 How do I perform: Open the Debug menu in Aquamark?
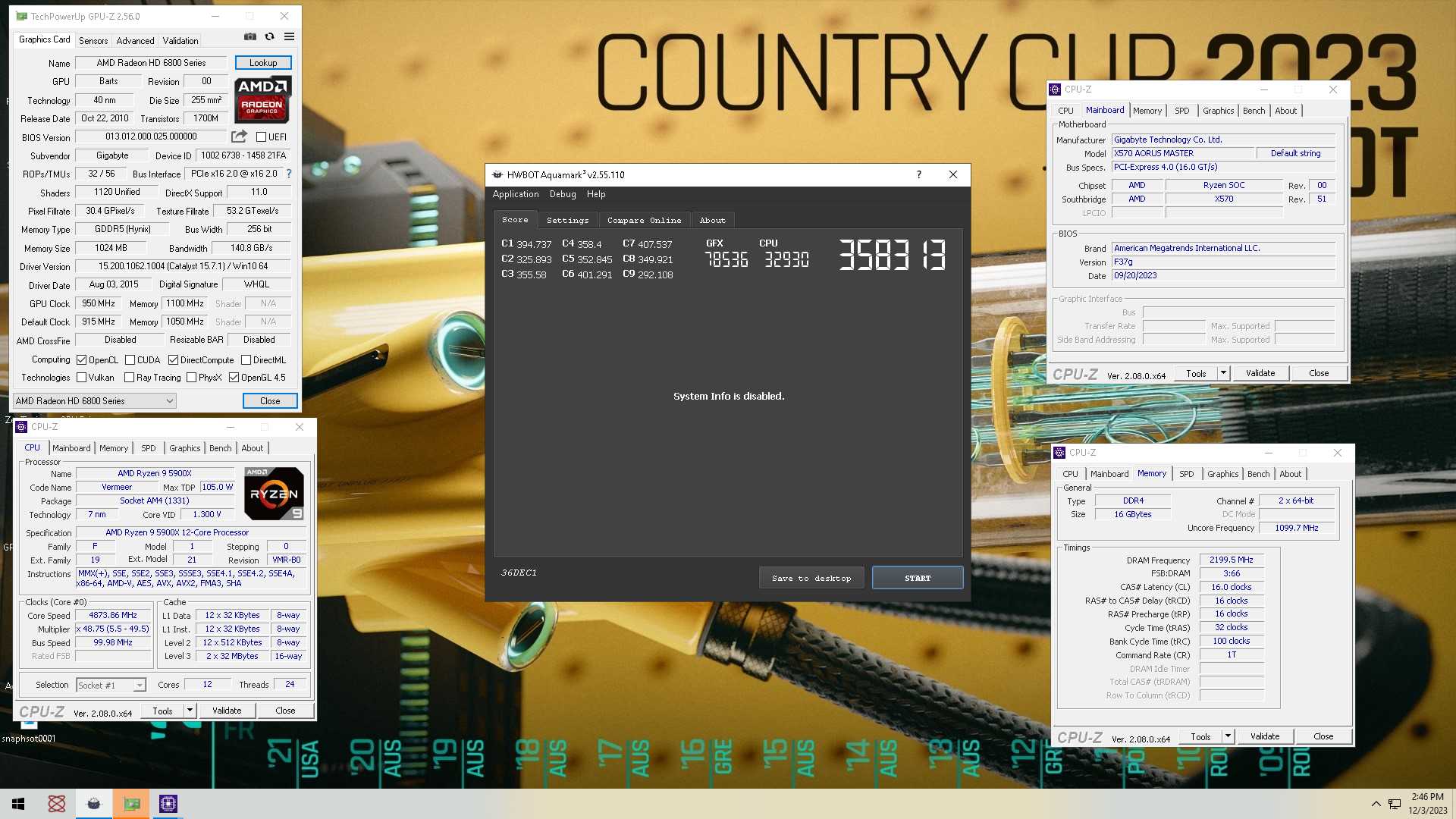pos(563,194)
